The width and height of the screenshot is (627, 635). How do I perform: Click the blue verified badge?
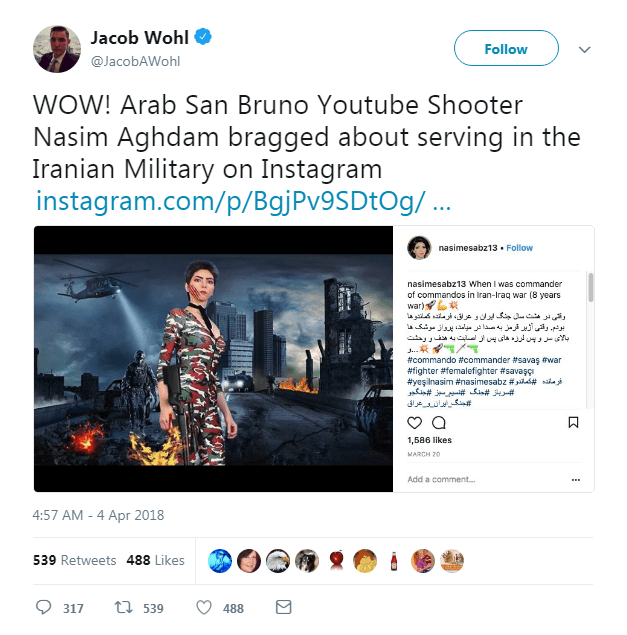(x=203, y=37)
